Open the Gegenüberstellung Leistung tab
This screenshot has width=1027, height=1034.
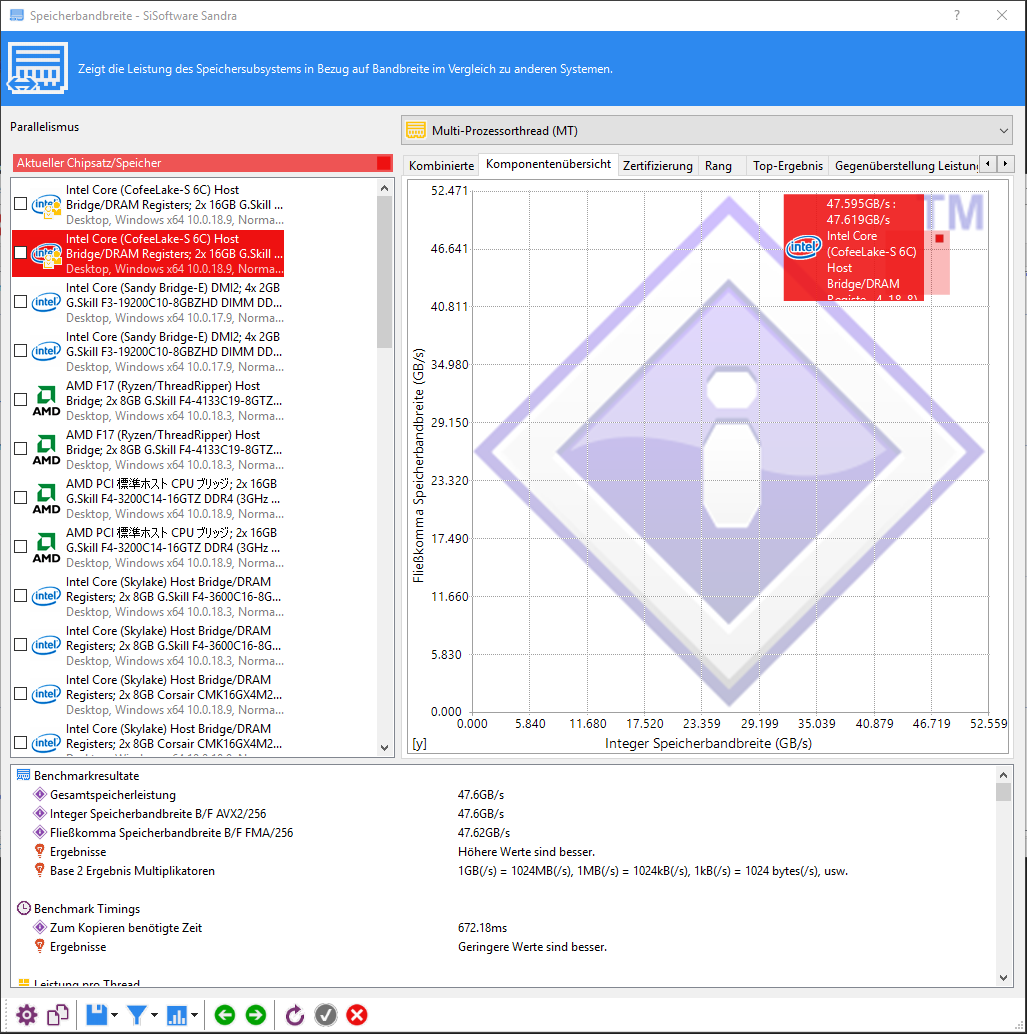pos(905,166)
